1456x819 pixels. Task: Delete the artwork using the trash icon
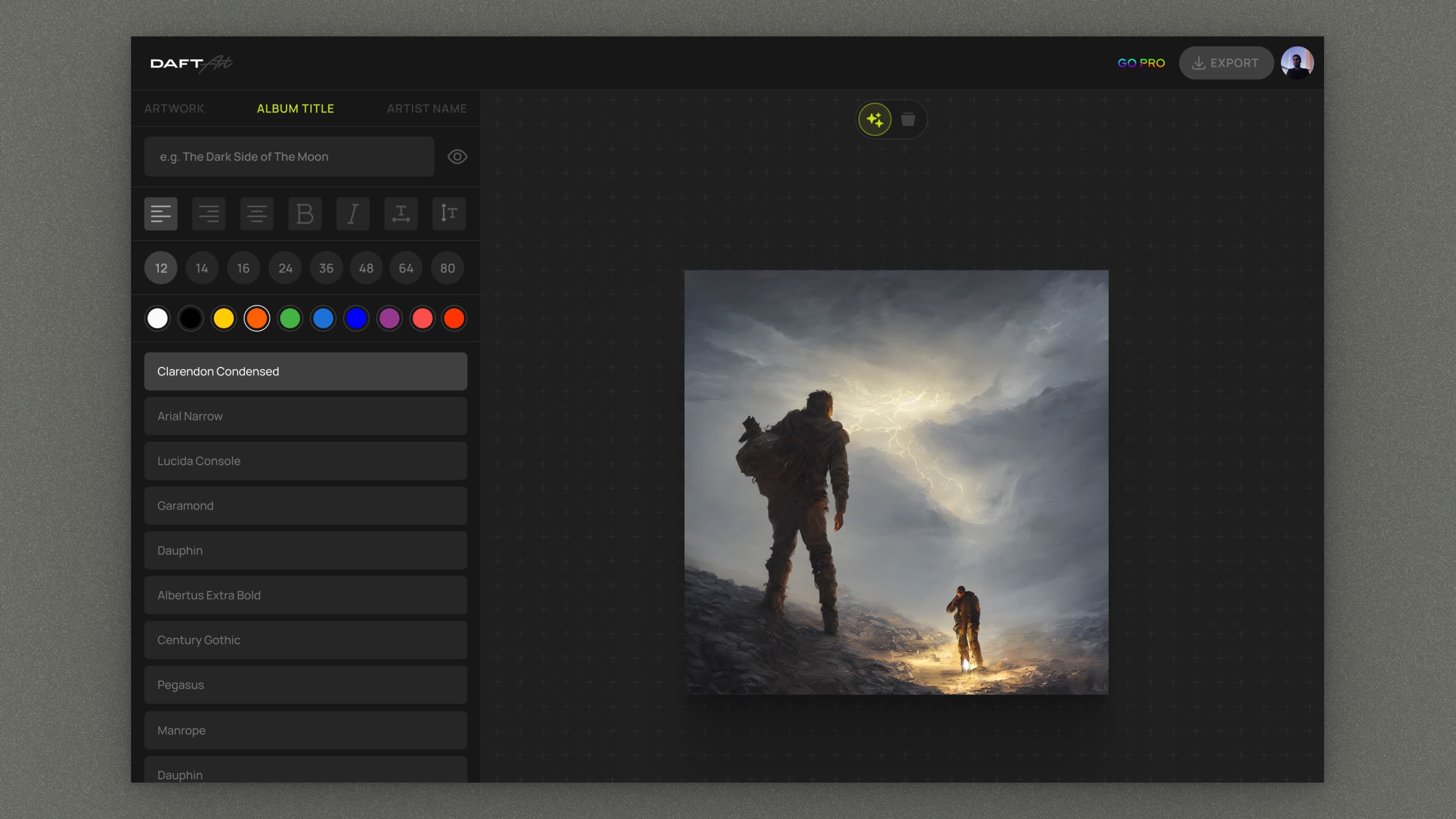point(909,119)
